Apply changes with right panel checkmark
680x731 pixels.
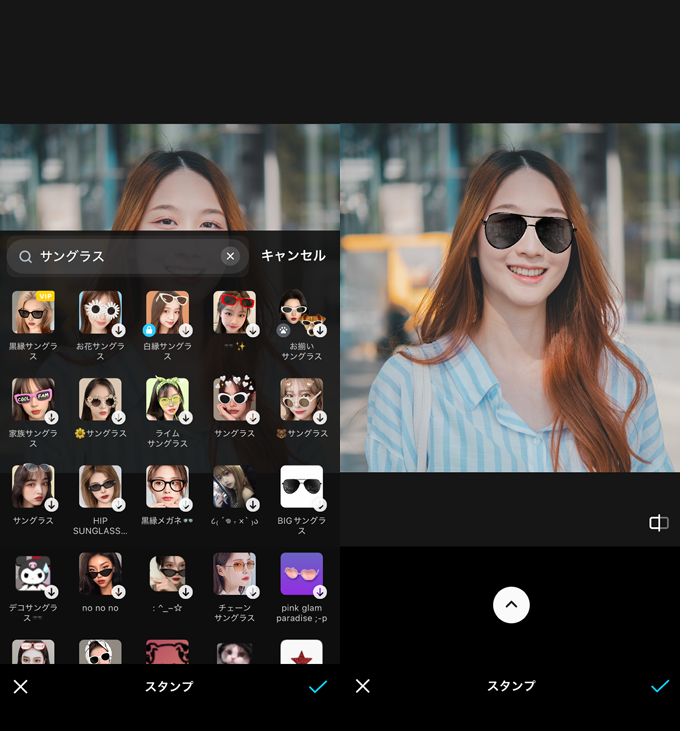(660, 686)
